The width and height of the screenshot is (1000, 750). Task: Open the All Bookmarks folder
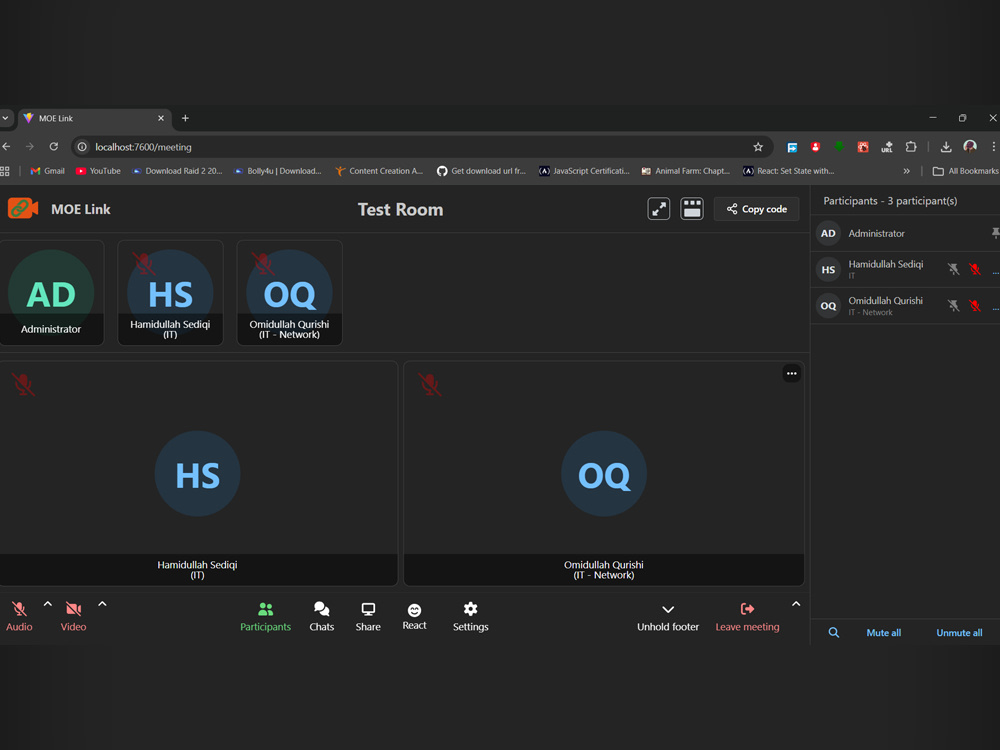click(x=966, y=171)
